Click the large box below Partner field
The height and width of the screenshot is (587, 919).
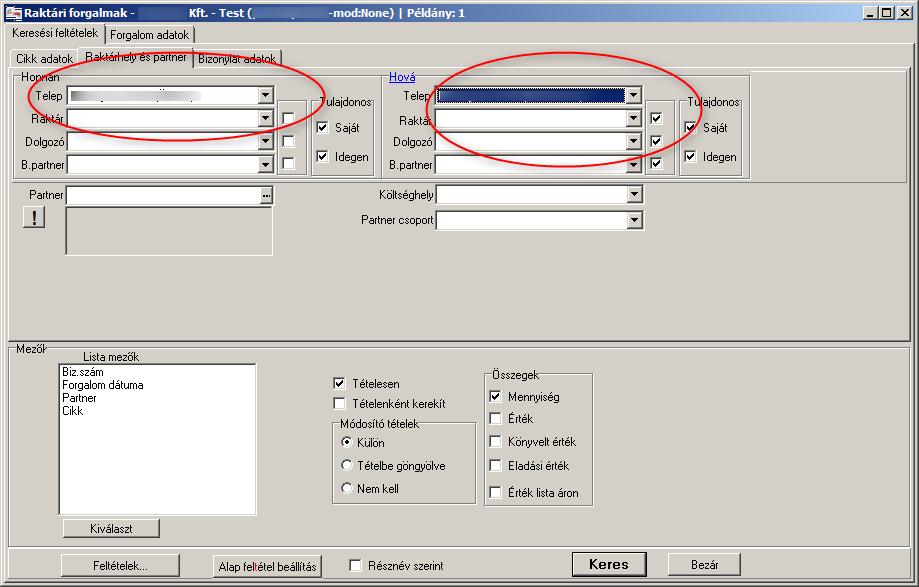[x=169, y=231]
